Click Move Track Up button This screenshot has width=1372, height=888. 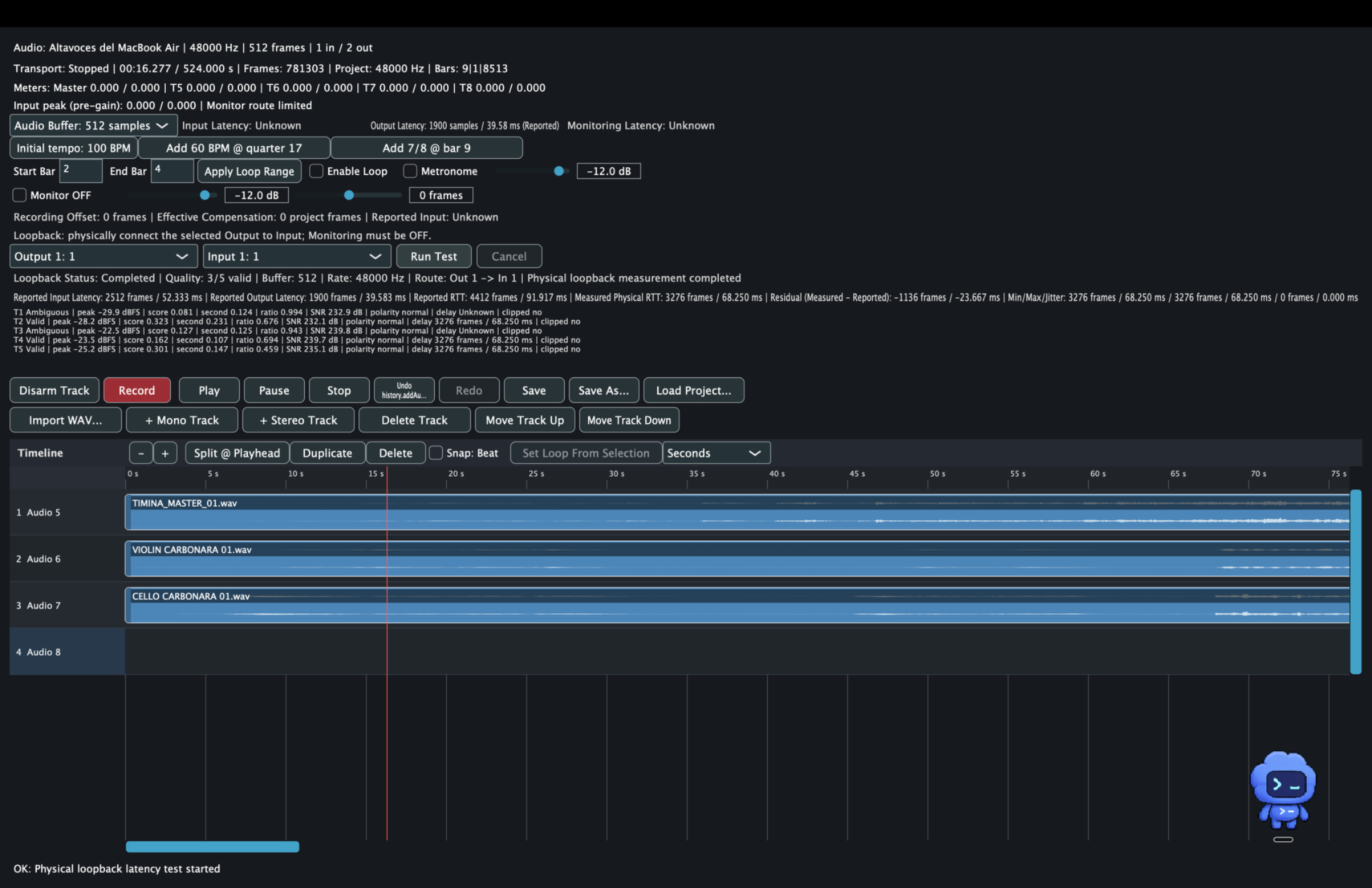(525, 420)
